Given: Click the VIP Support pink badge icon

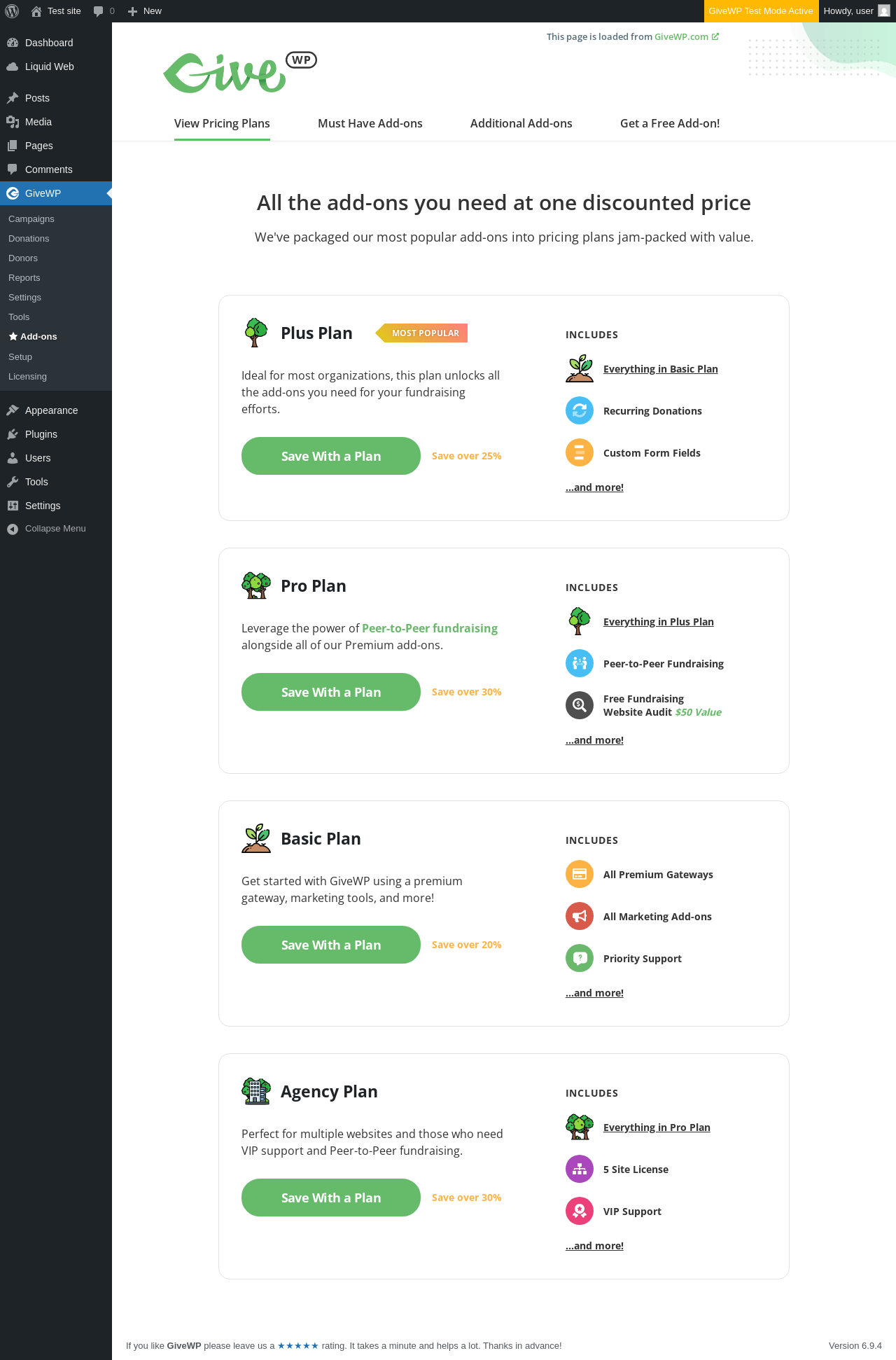Looking at the screenshot, I should coord(580,1211).
